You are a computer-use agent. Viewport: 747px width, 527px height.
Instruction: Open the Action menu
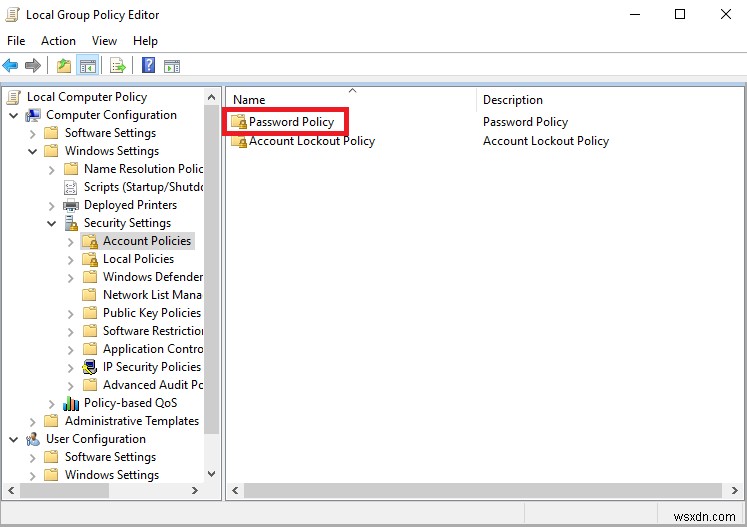(x=58, y=41)
